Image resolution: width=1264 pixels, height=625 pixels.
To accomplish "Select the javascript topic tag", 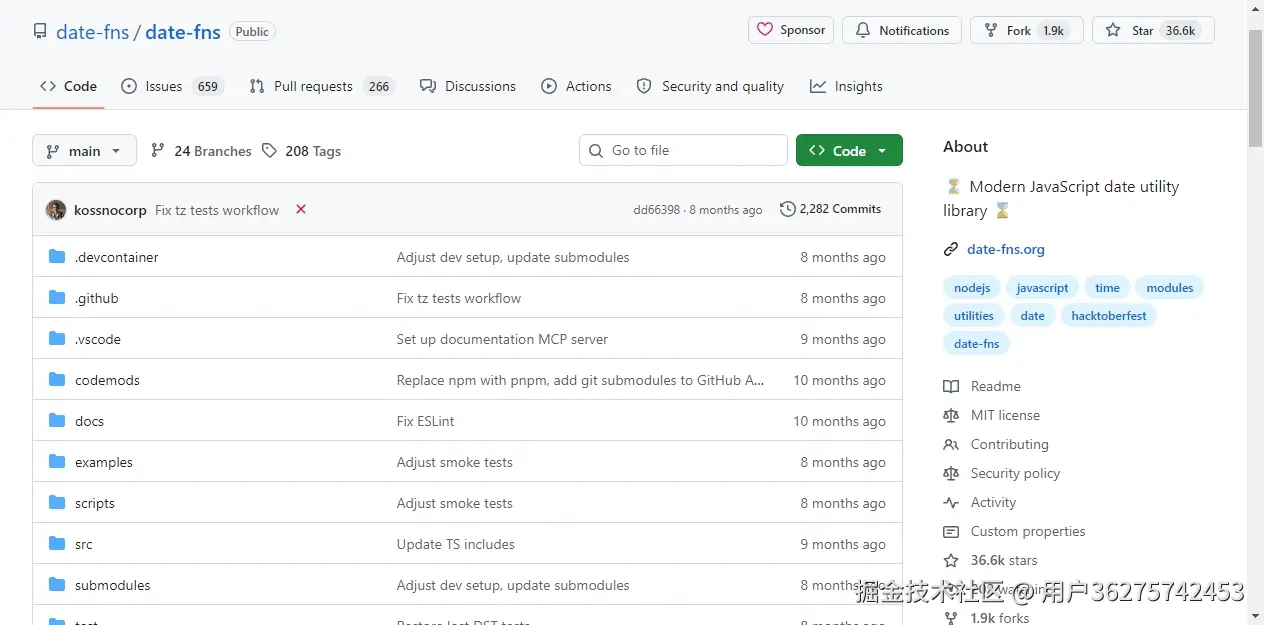I will [1043, 288].
